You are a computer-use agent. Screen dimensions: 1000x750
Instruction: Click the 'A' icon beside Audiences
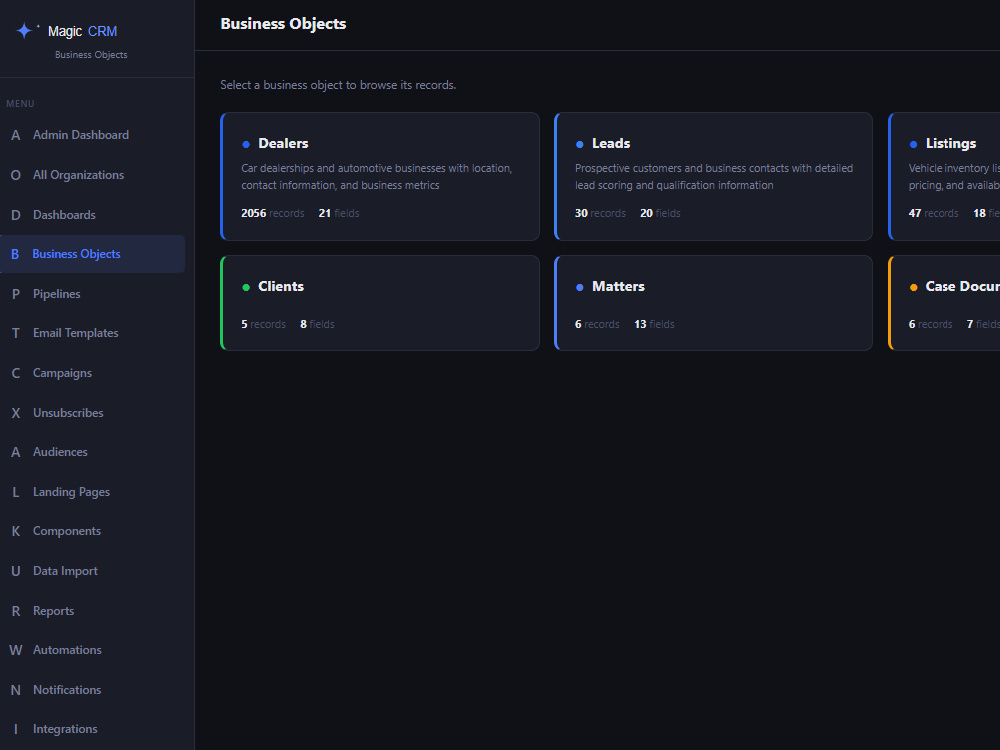tap(16, 452)
